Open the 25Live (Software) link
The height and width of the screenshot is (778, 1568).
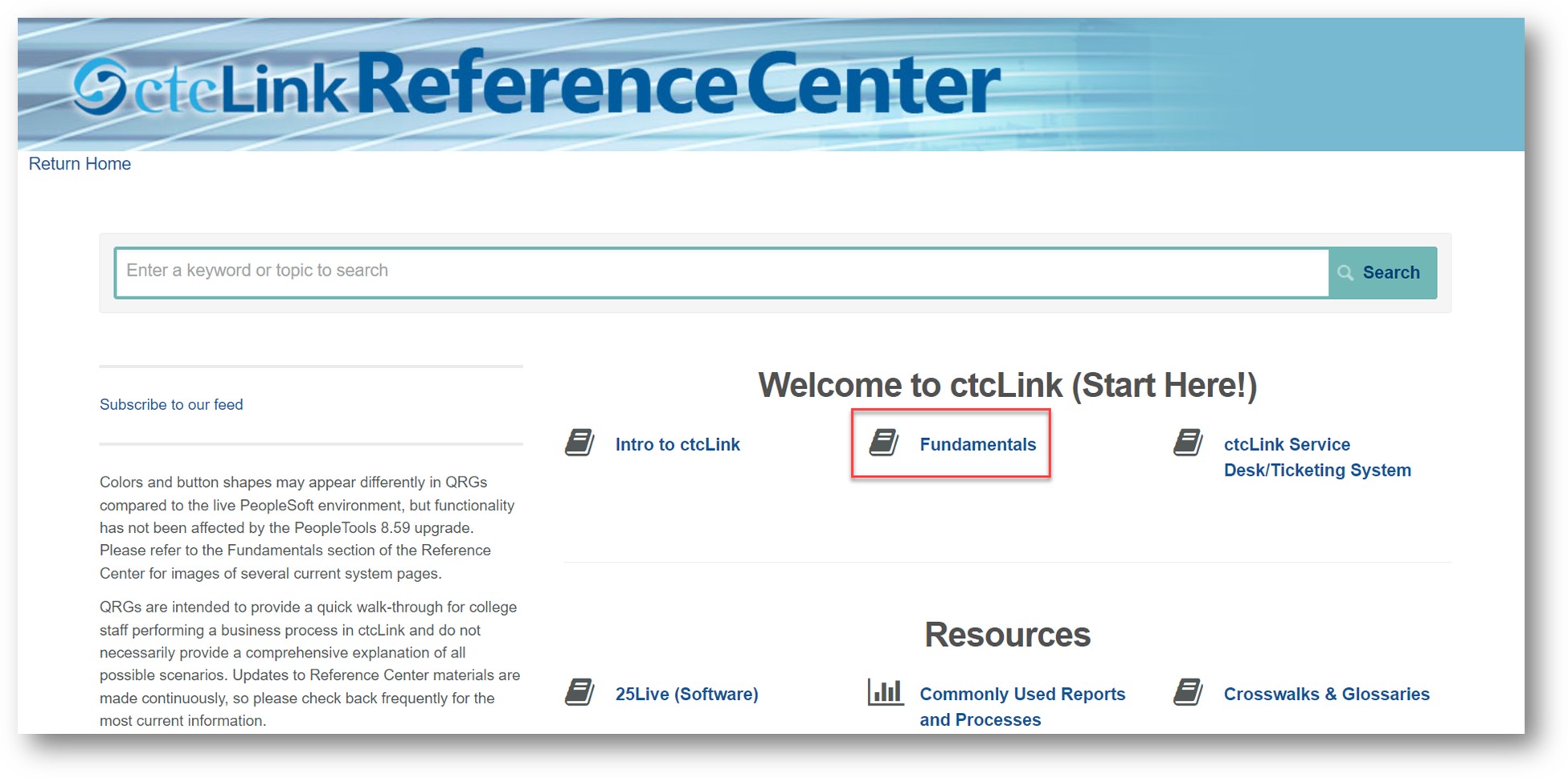click(x=687, y=694)
